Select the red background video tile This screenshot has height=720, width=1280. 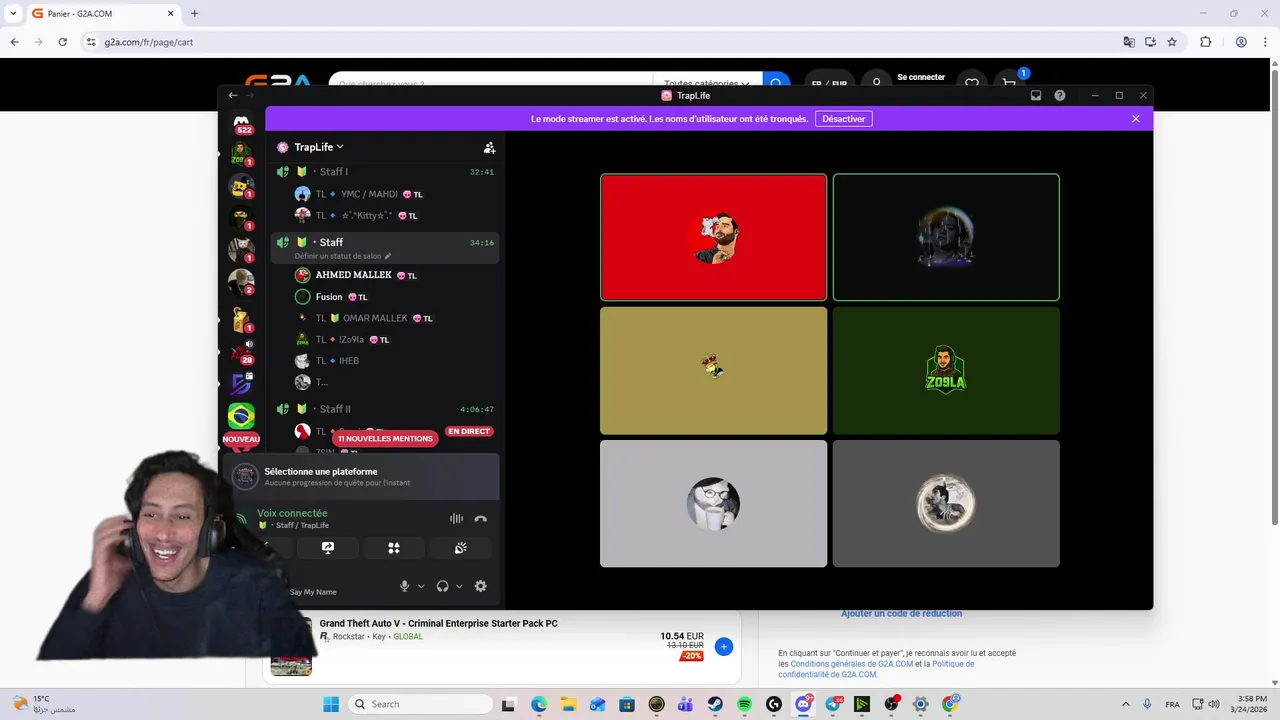tap(713, 237)
